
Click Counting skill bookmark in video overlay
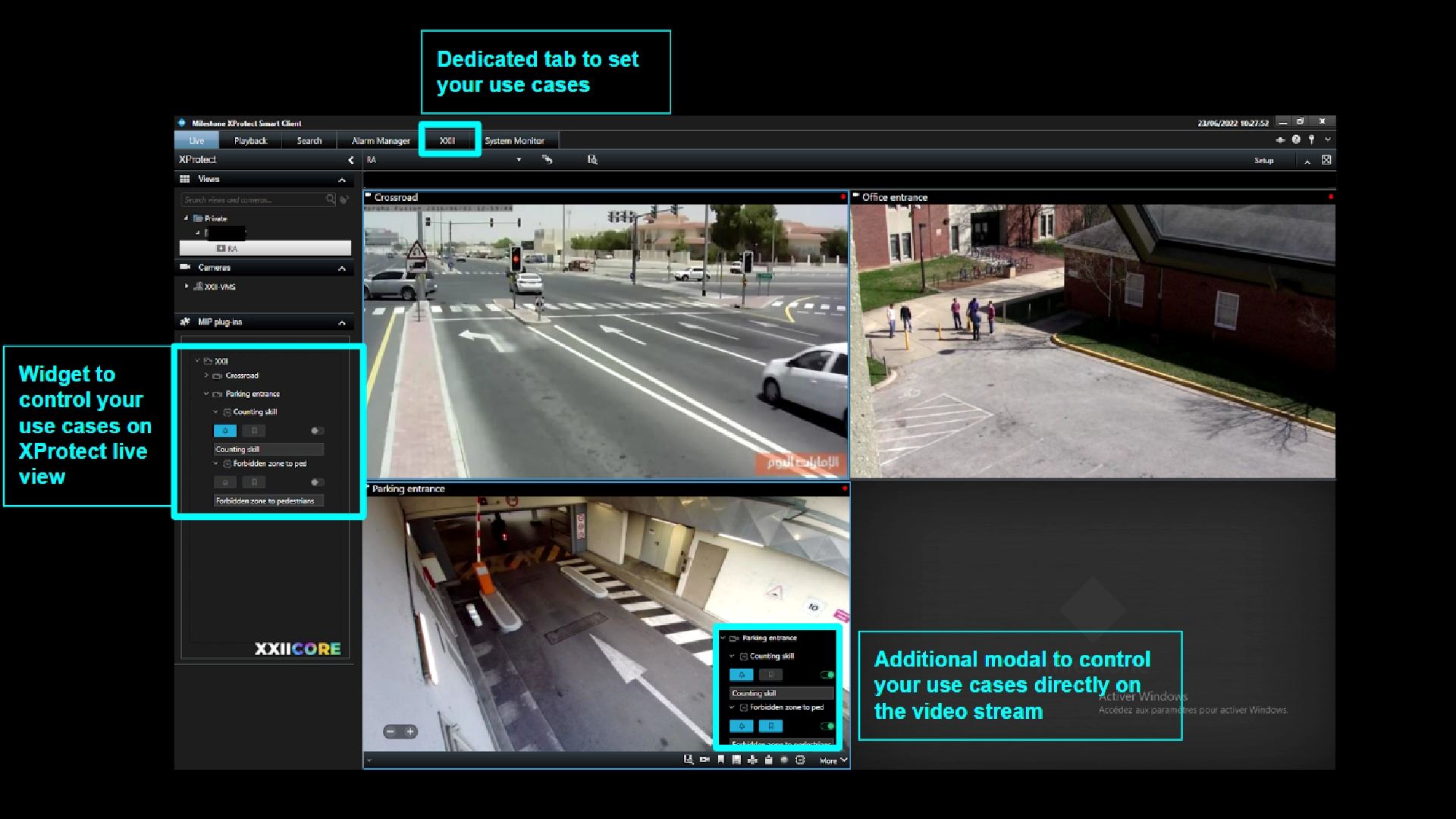[x=770, y=675]
